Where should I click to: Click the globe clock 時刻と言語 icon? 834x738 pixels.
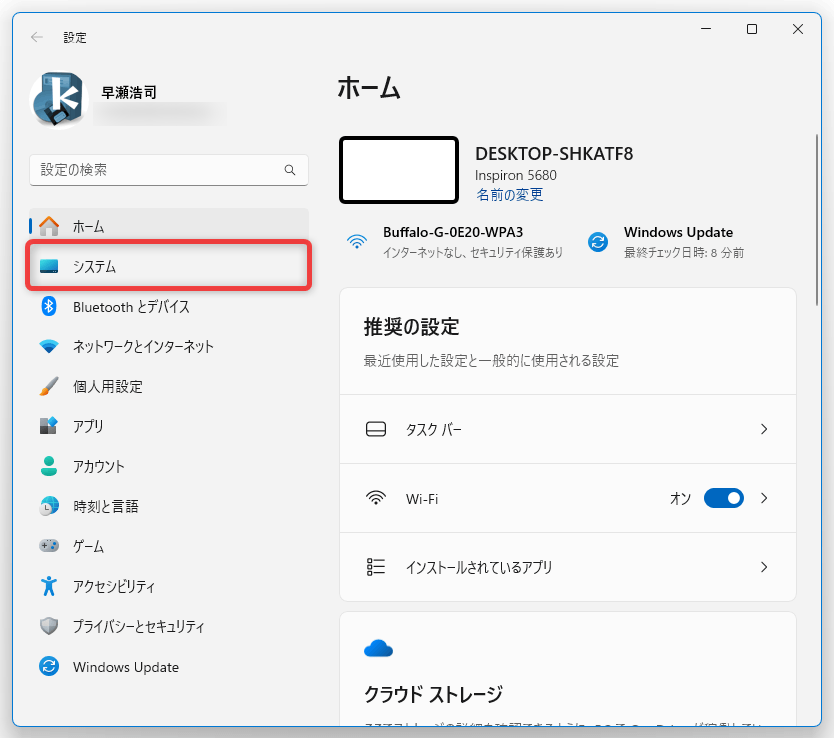(49, 506)
